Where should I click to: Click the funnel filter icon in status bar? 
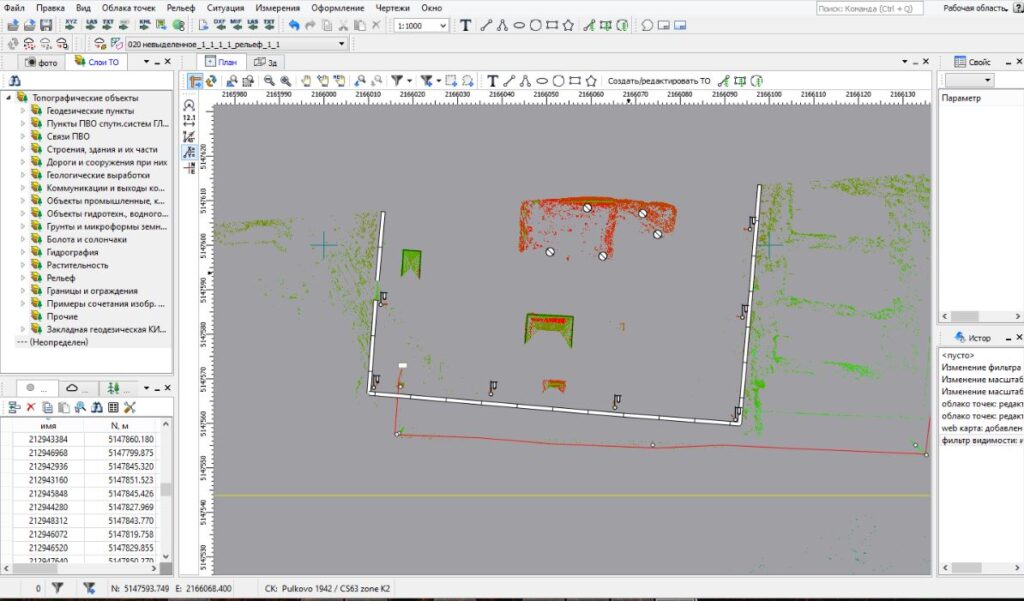click(57, 588)
